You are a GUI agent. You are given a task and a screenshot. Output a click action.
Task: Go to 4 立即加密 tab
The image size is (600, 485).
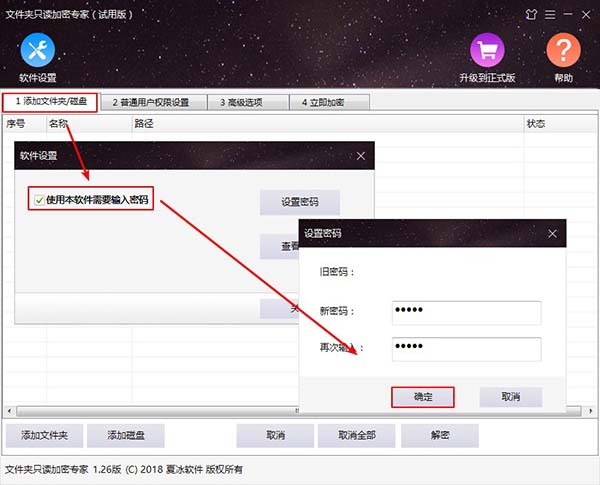pos(329,103)
